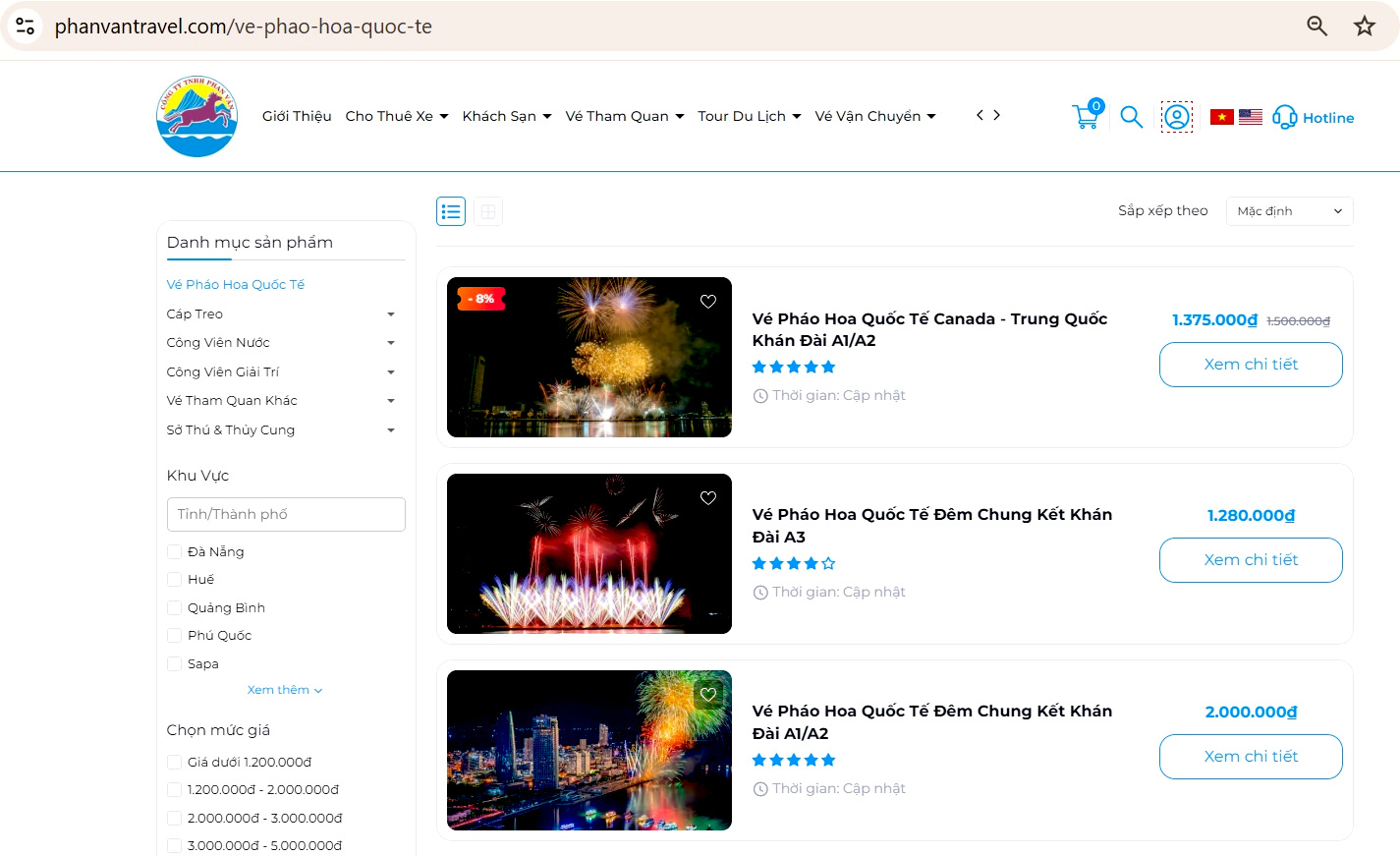The image size is (1400, 856).
Task: Open the Cho Thuê Xe dropdown menu
Action: (x=397, y=116)
